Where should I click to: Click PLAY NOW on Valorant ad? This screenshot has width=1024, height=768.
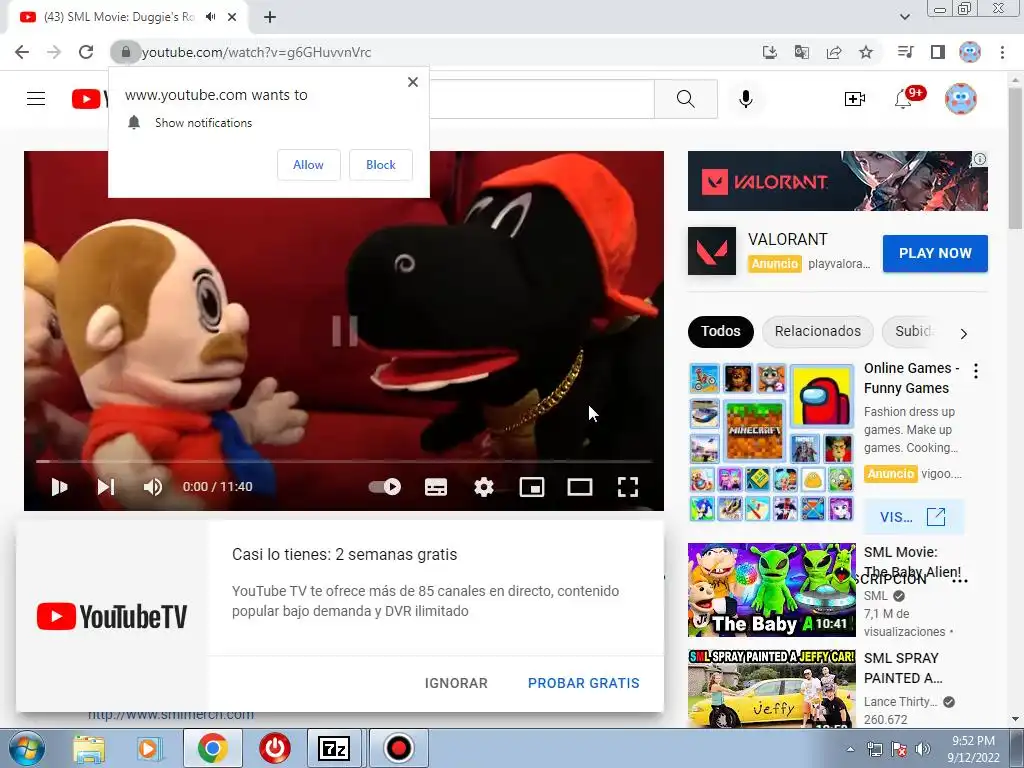tap(935, 253)
